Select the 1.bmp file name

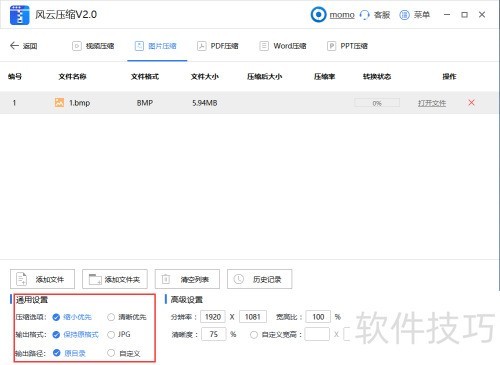(x=79, y=103)
